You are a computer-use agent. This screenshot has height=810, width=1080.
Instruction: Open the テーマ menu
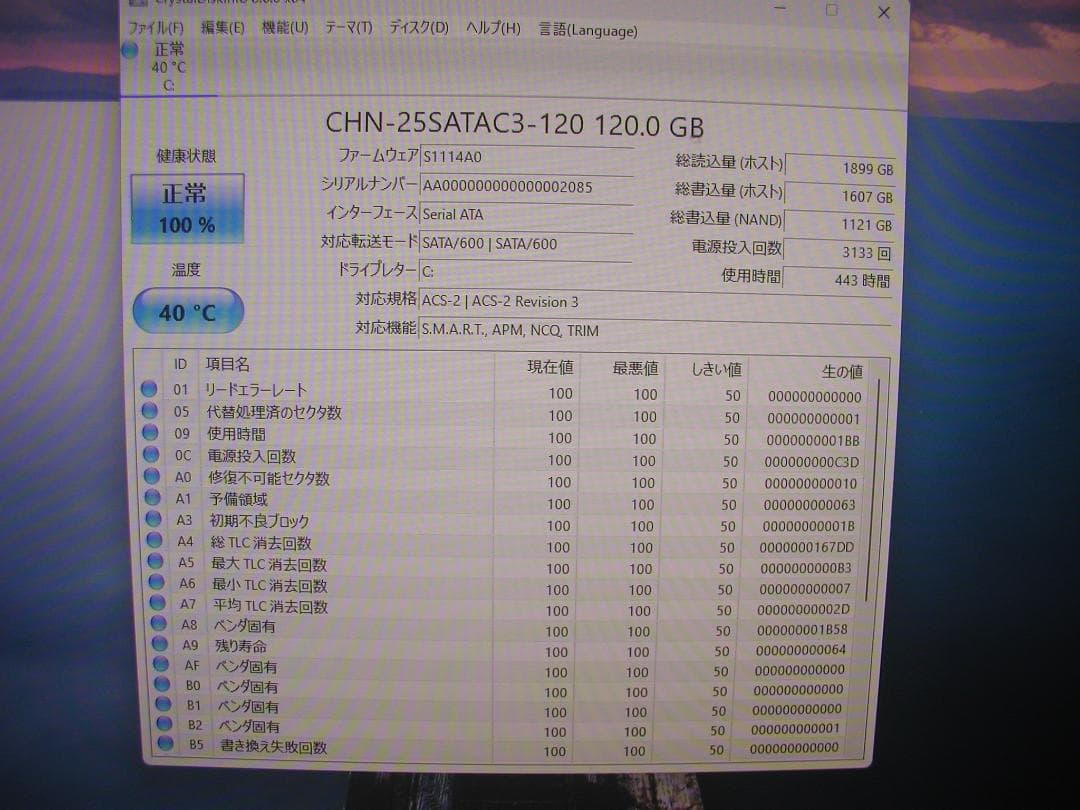[x=347, y=29]
